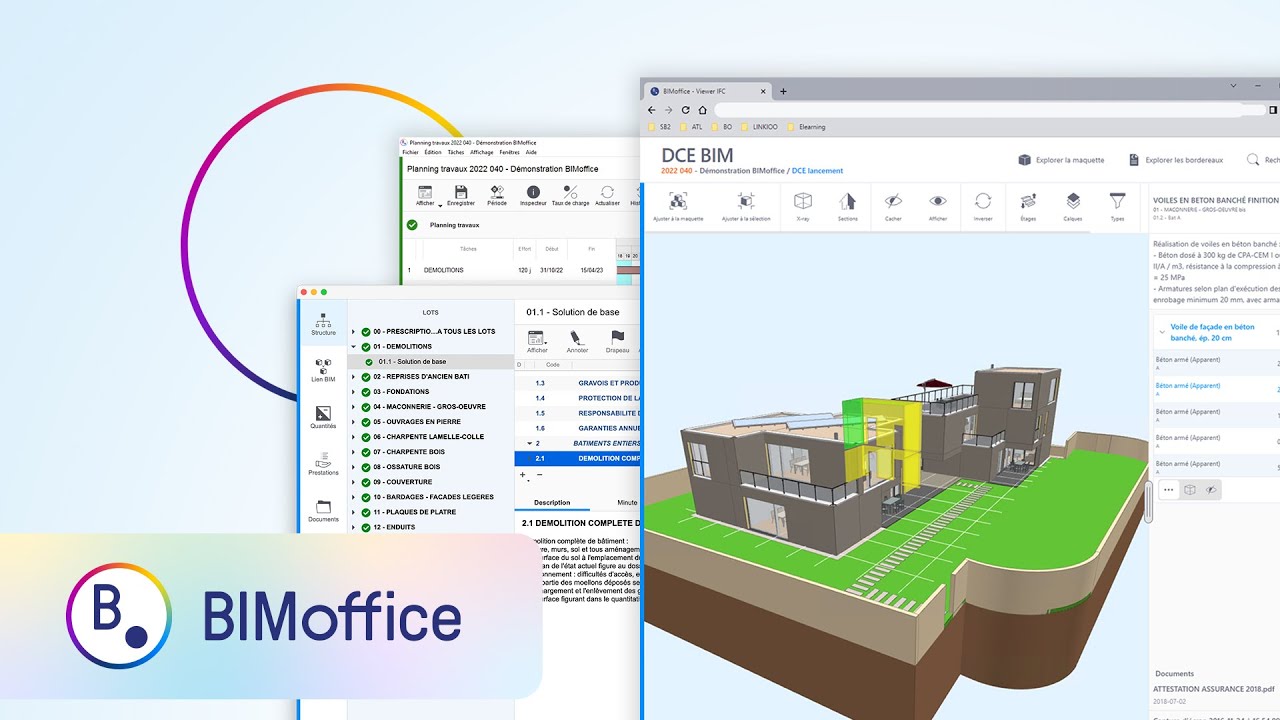Screen dimensions: 1280x720
Task: Activate X-ray view in the IFC viewer
Action: (x=802, y=203)
